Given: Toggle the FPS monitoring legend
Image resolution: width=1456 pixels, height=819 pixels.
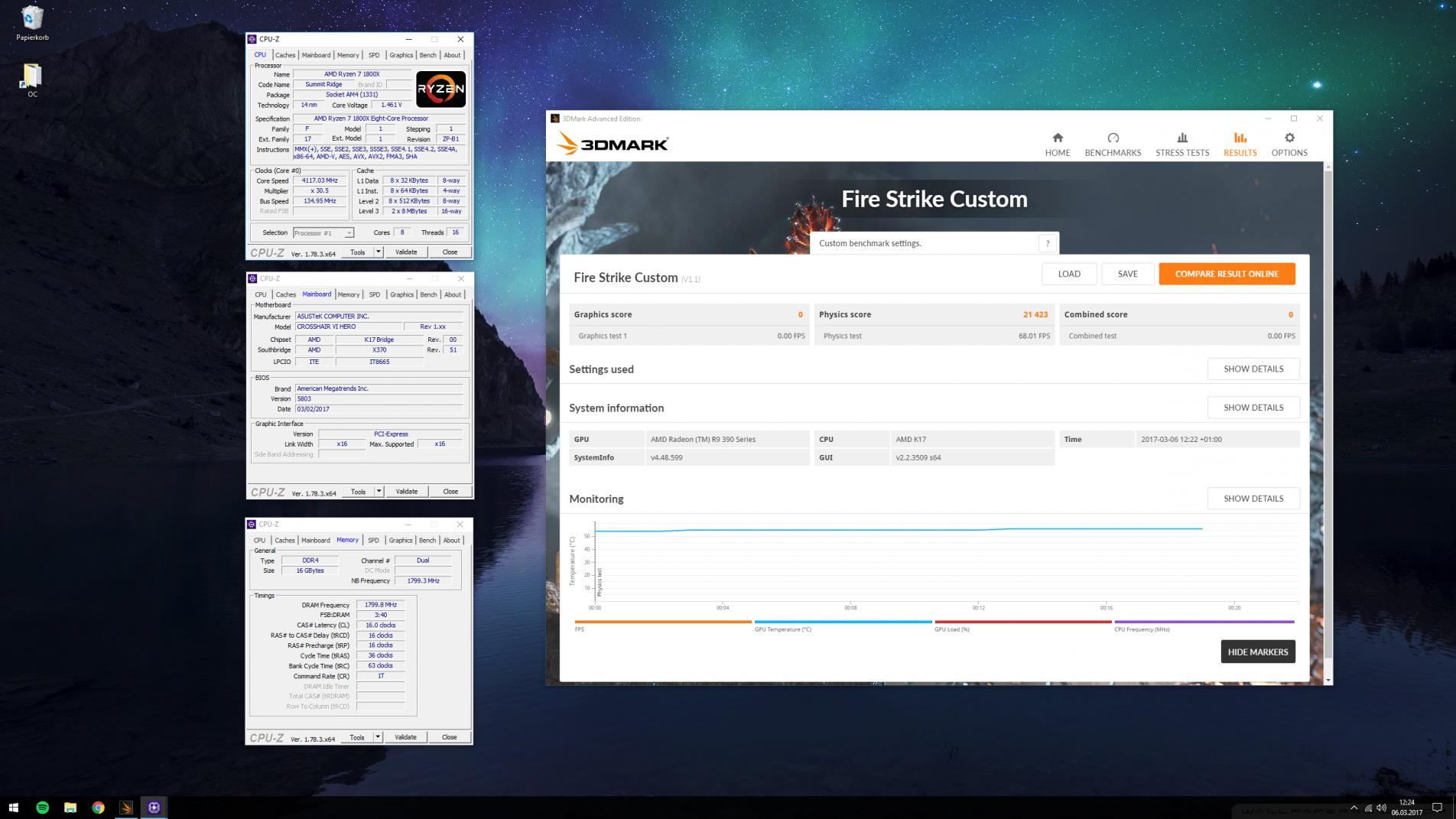Looking at the screenshot, I should 663,626.
